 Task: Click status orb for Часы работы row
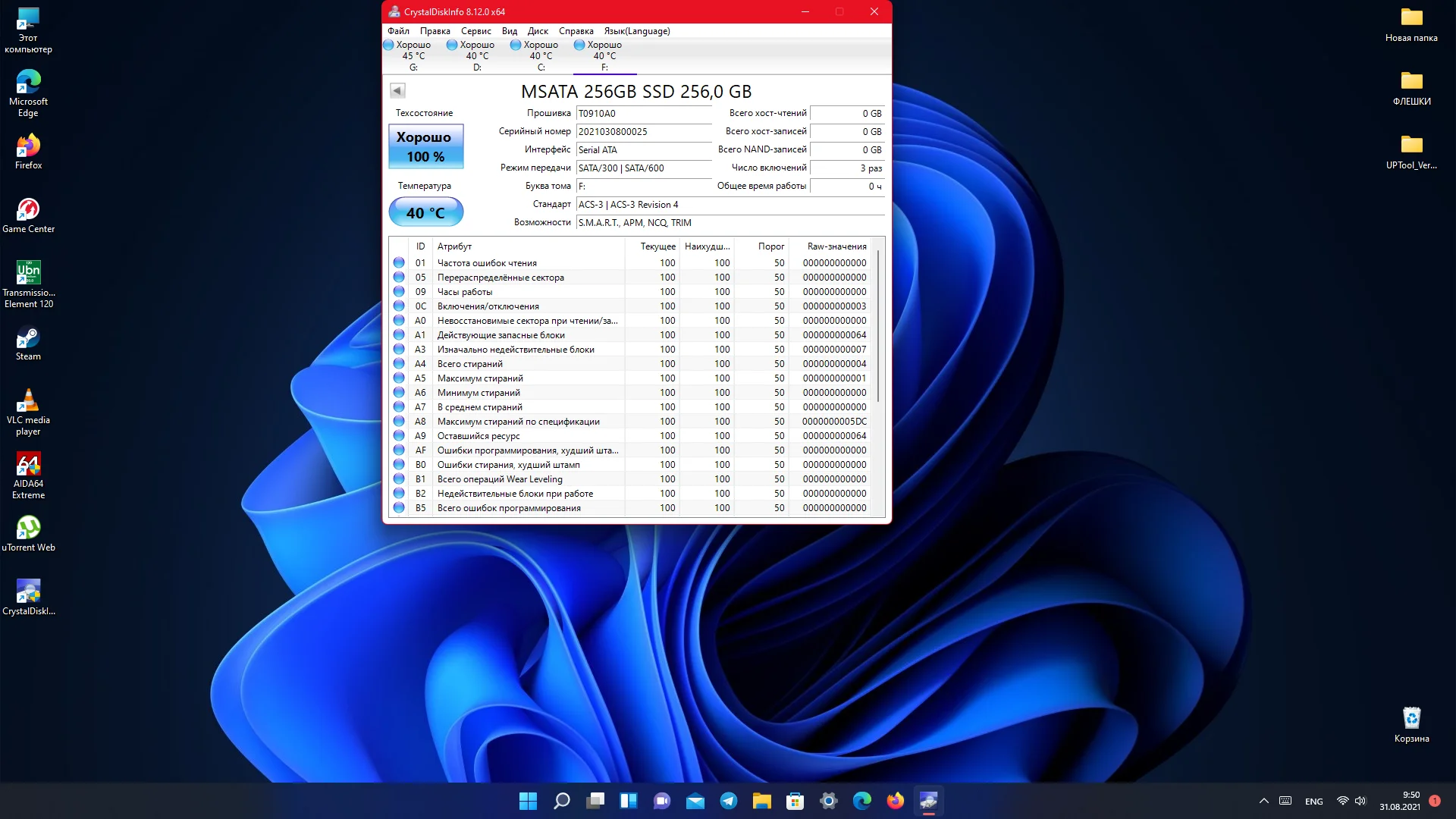pyautogui.click(x=399, y=292)
